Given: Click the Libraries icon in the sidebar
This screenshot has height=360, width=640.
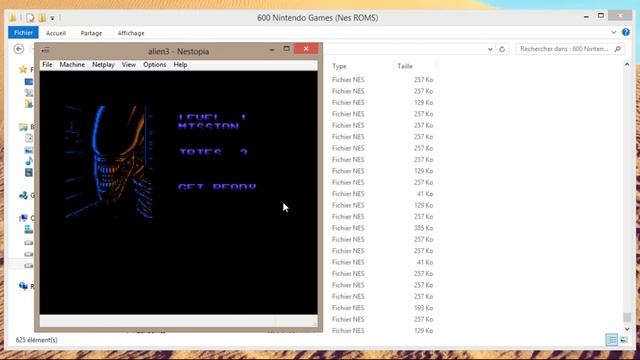Looking at the screenshot, I should [24, 127].
